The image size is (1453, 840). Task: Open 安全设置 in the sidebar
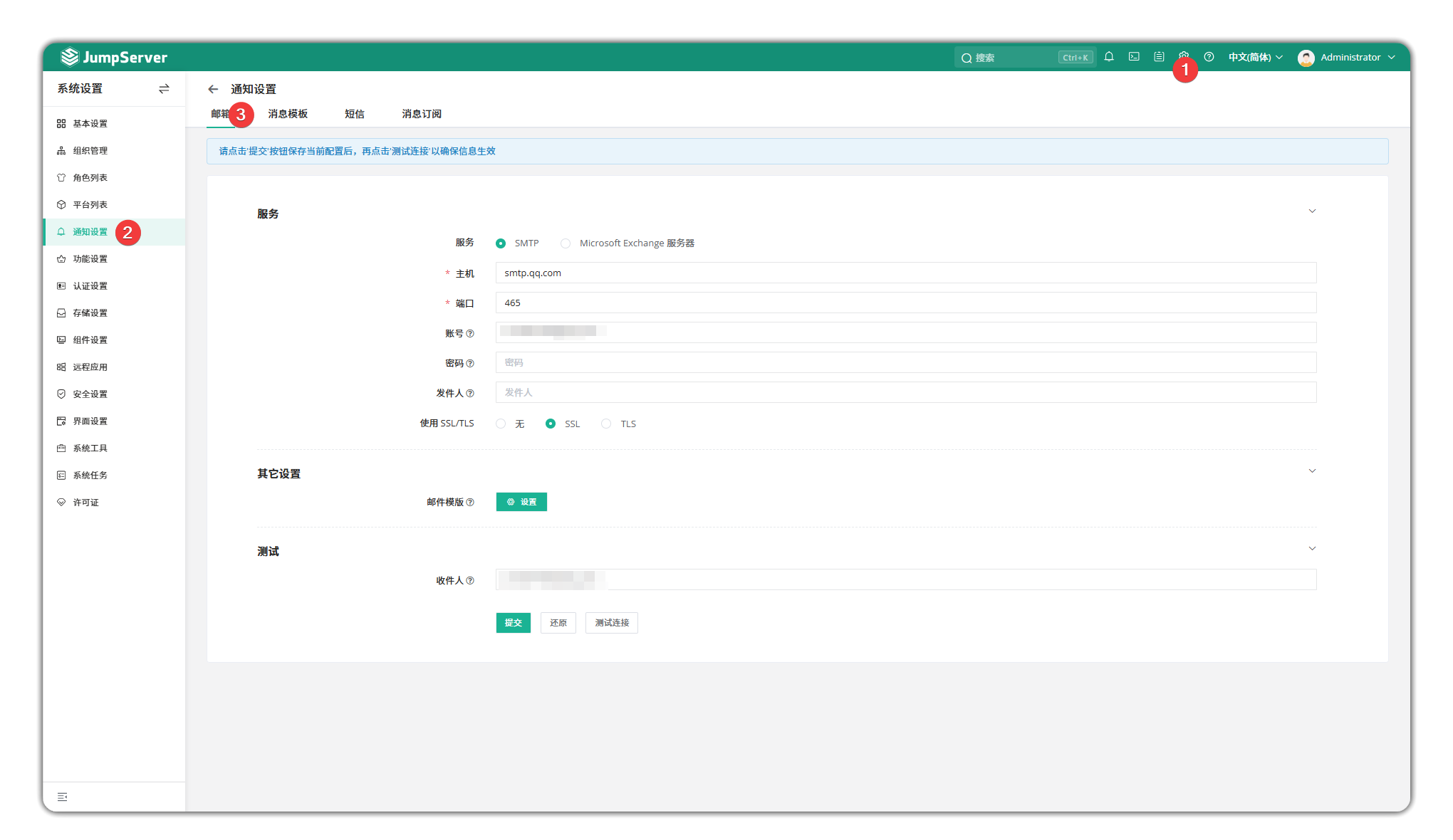90,394
